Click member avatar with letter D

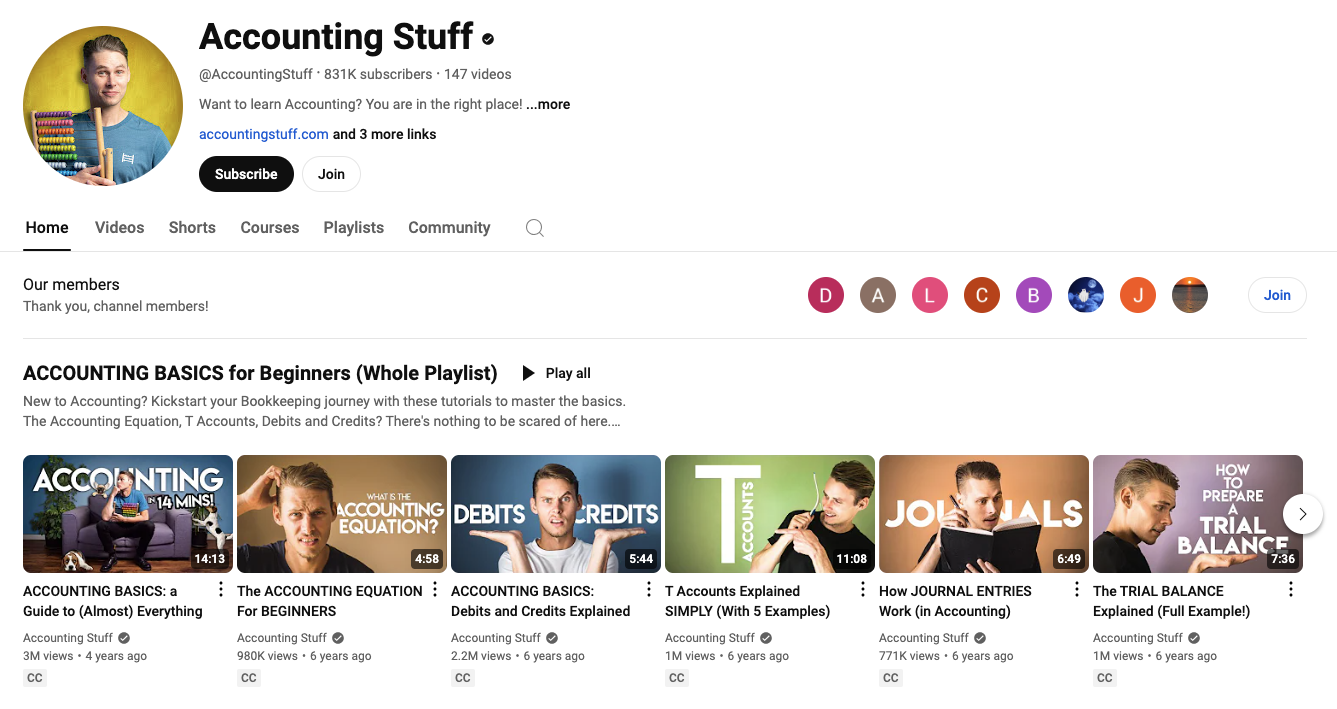826,295
